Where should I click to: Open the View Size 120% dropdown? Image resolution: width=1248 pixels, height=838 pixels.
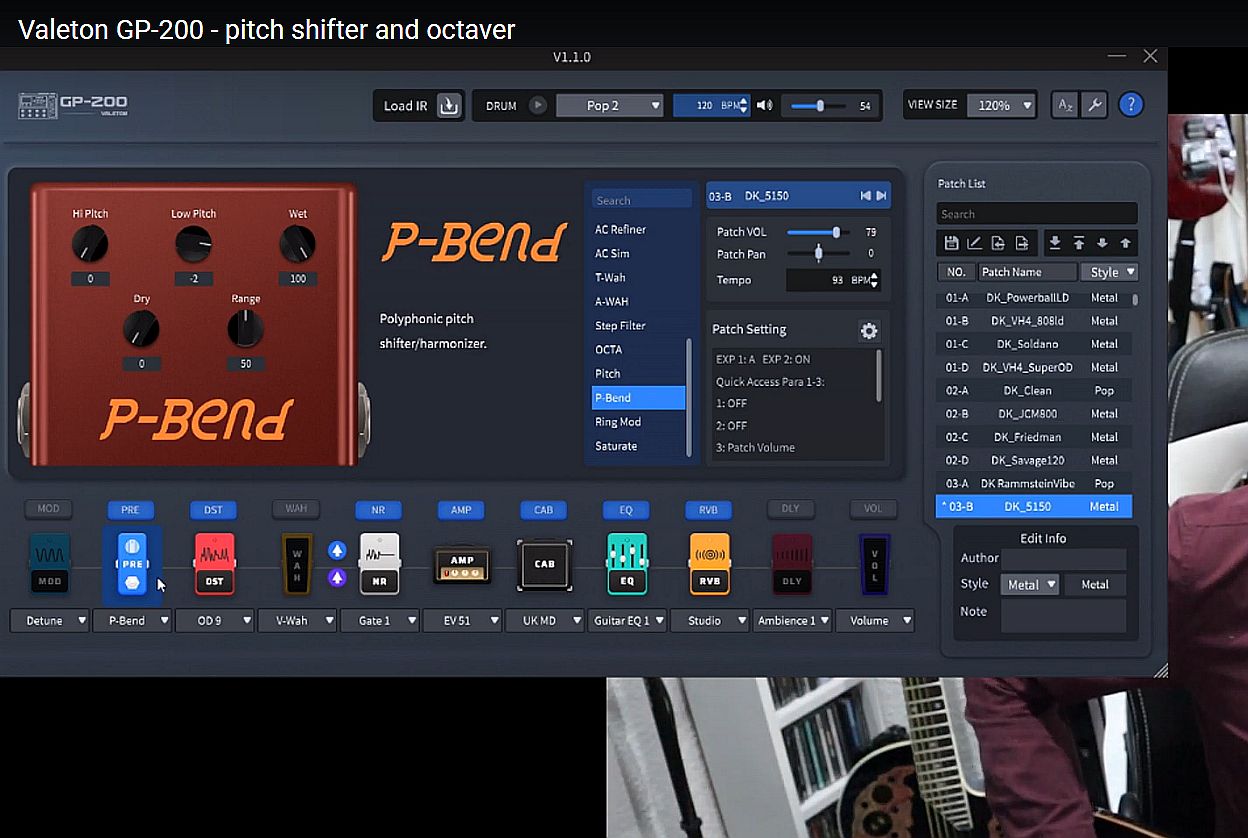pyautogui.click(x=1001, y=105)
